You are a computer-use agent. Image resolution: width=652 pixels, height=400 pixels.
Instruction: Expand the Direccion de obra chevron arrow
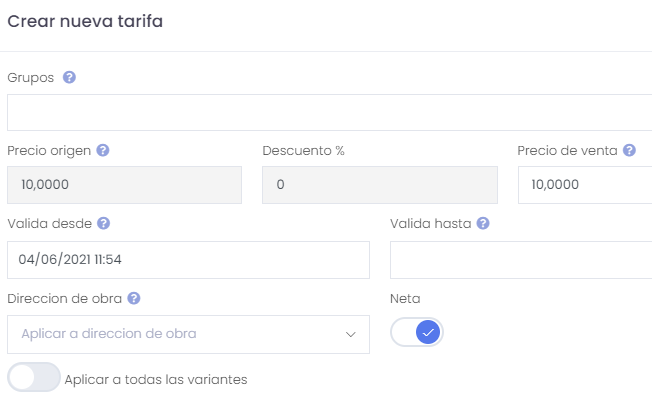351,334
